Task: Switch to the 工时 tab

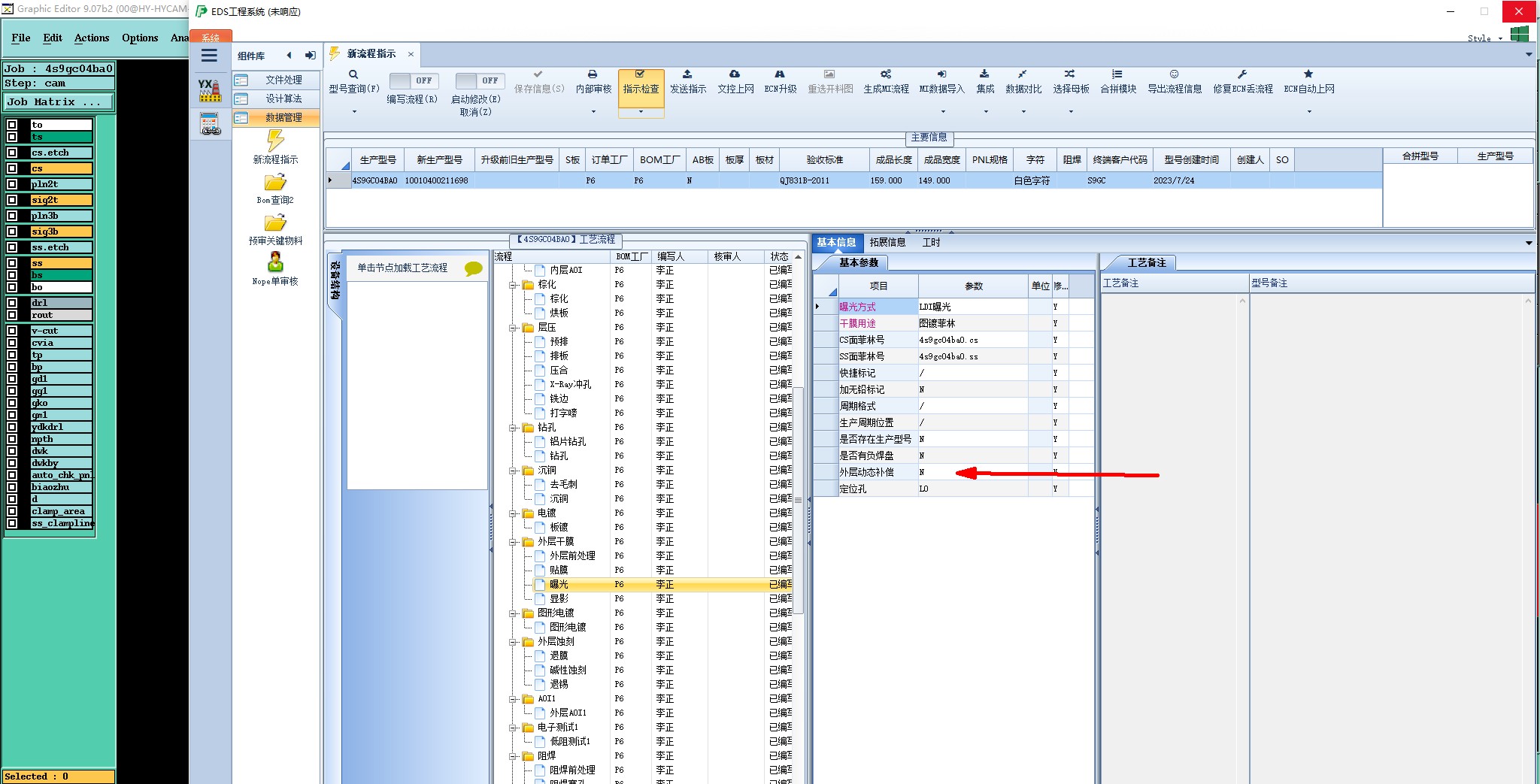Action: tap(931, 242)
